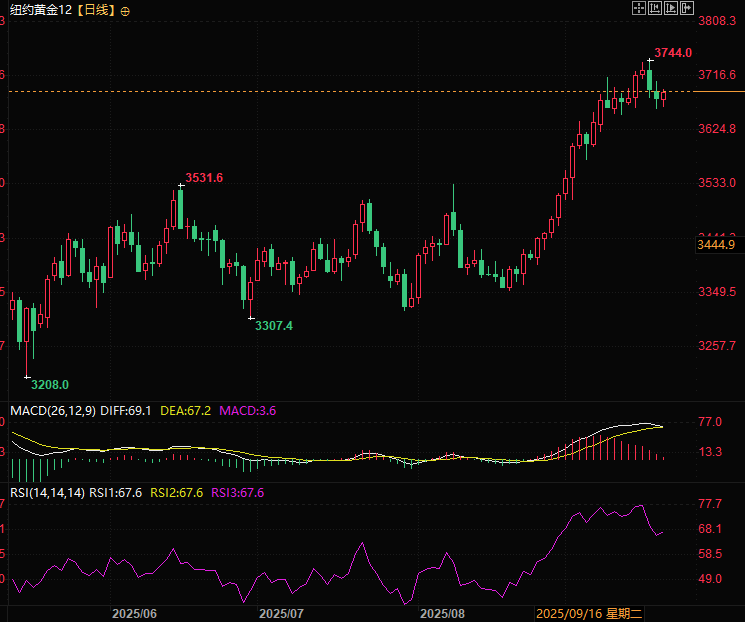Click the RSI(14,14,14) indicator label

pyautogui.click(x=48, y=493)
